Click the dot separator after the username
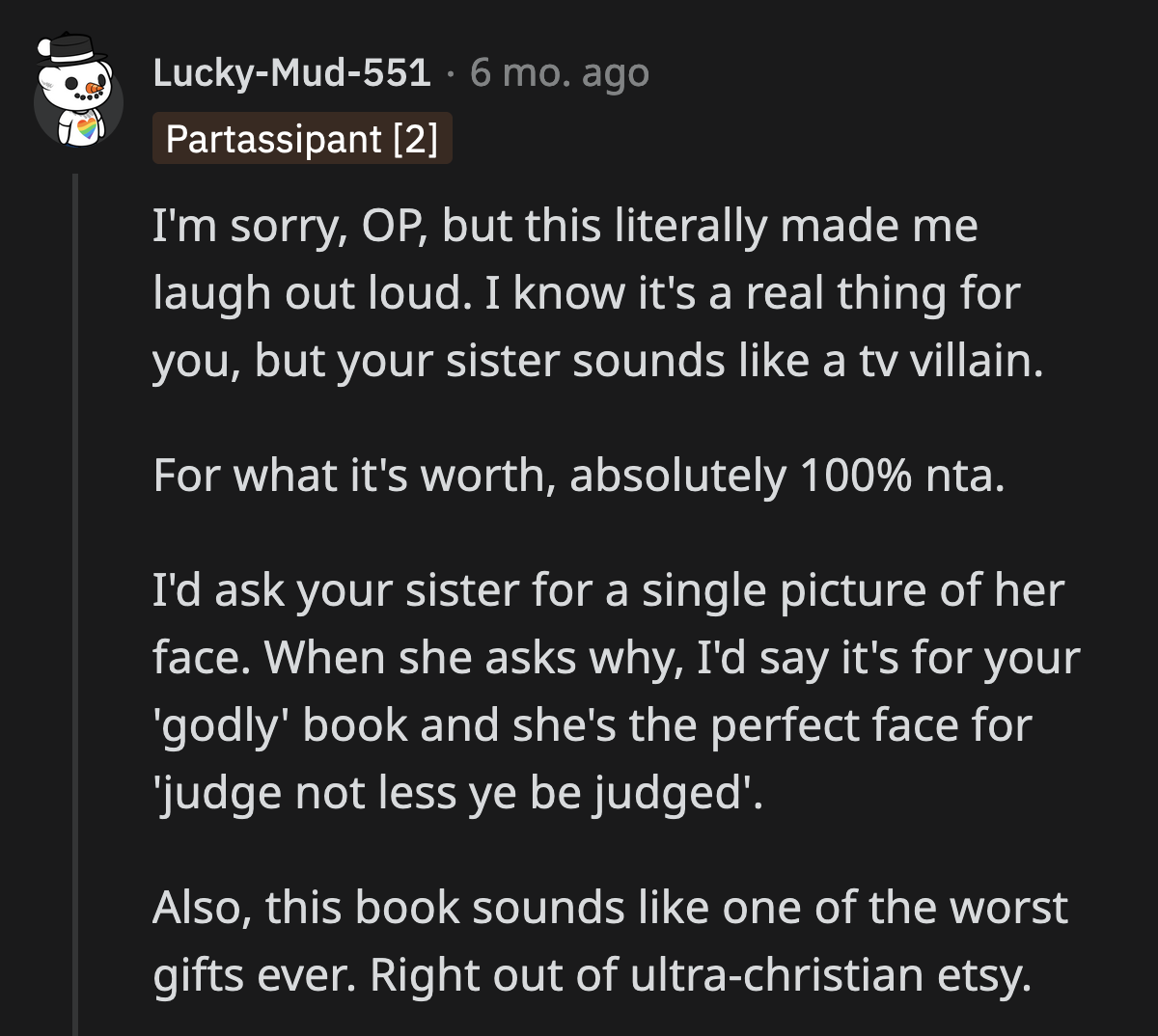 point(451,72)
